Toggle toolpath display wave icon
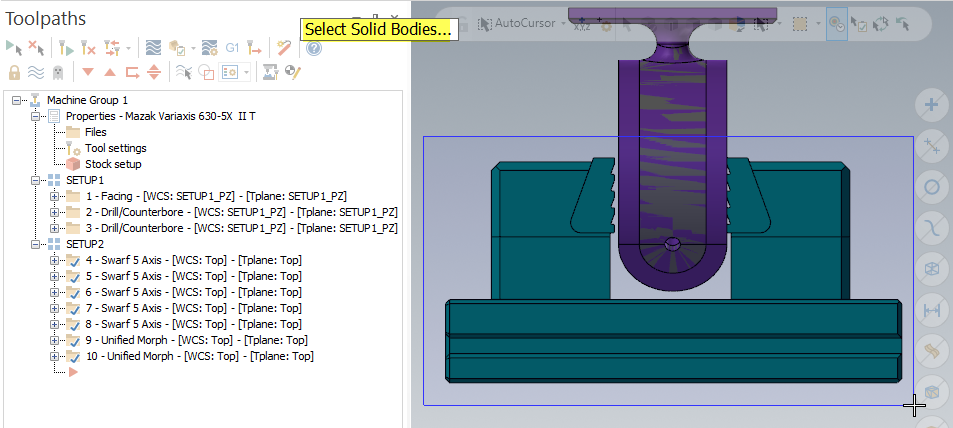This screenshot has width=953, height=428. pyautogui.click(x=36, y=73)
